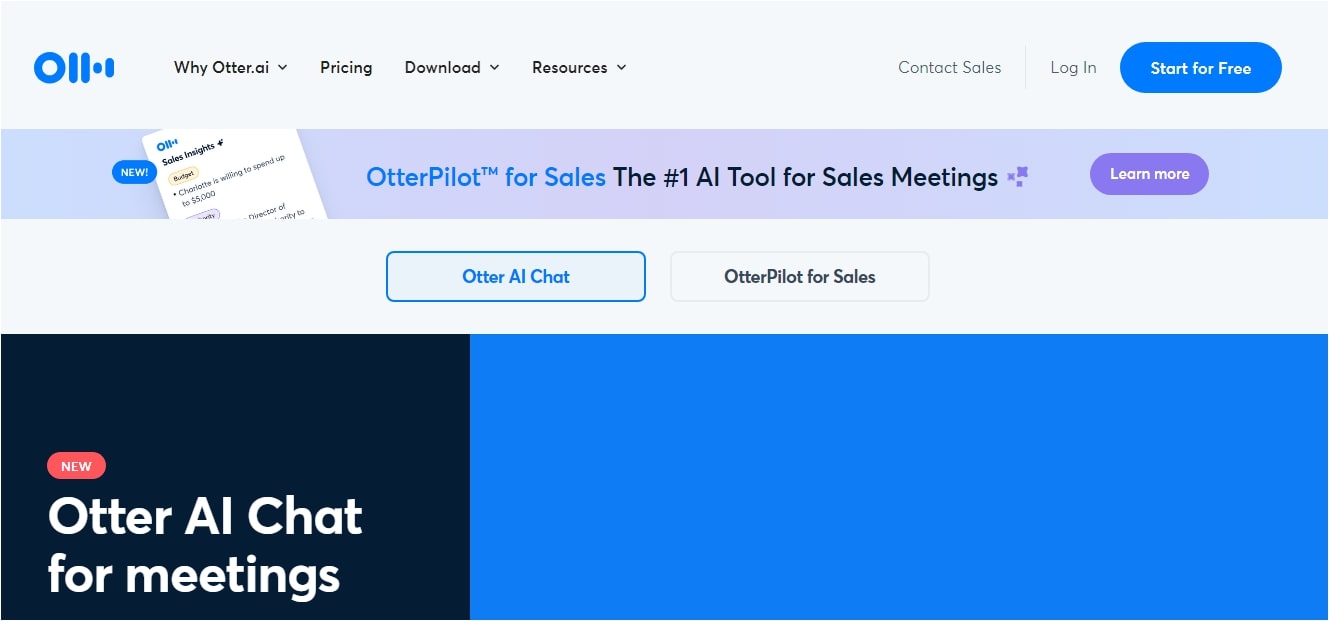Follow the blue OtterPilot™ for Sales banner link
The height and width of the screenshot is (621, 1329).
pyautogui.click(x=486, y=178)
